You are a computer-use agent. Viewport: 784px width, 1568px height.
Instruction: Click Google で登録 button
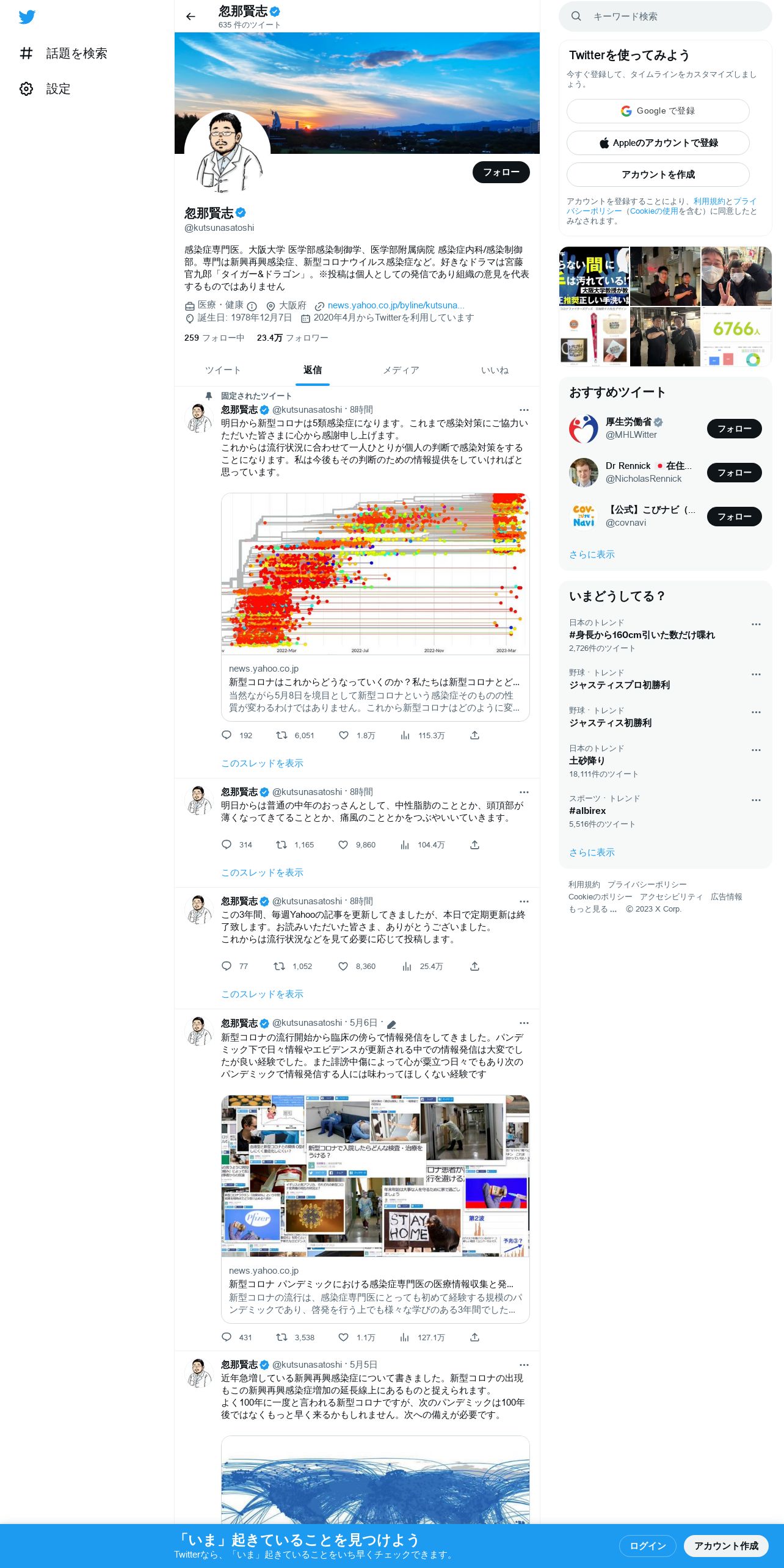(x=658, y=111)
